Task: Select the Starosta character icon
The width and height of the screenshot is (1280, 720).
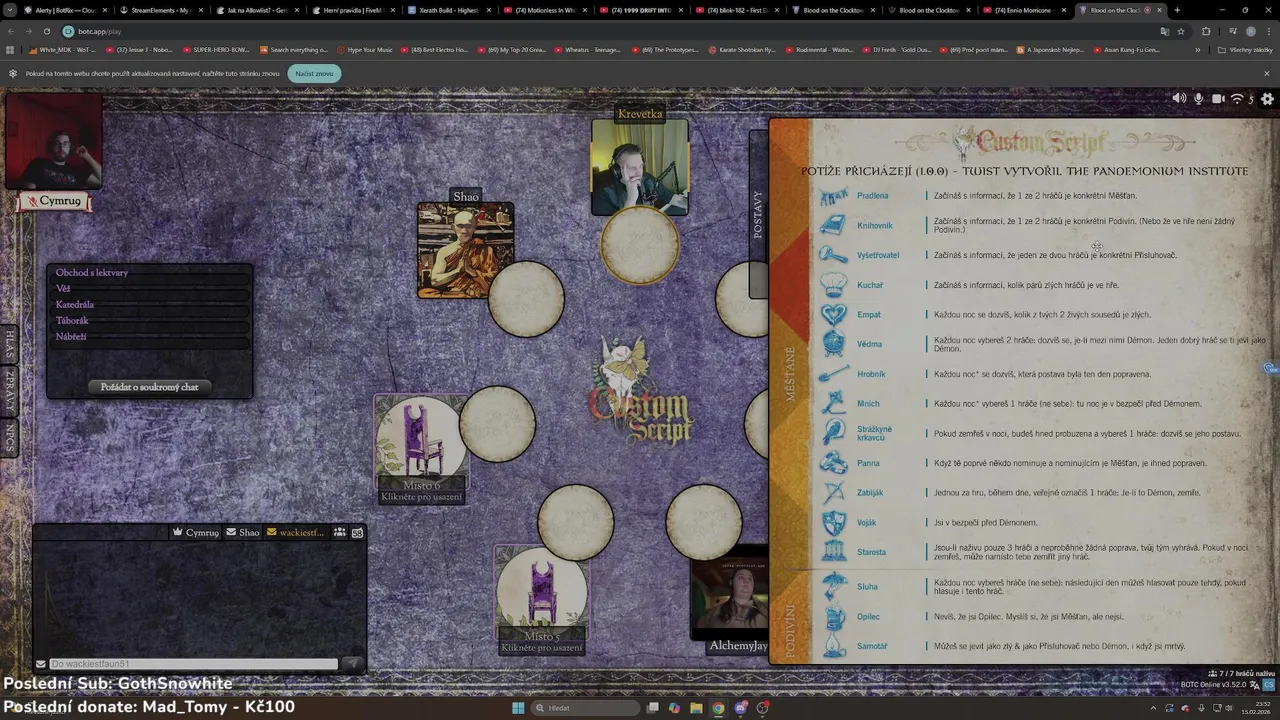Action: [833, 552]
